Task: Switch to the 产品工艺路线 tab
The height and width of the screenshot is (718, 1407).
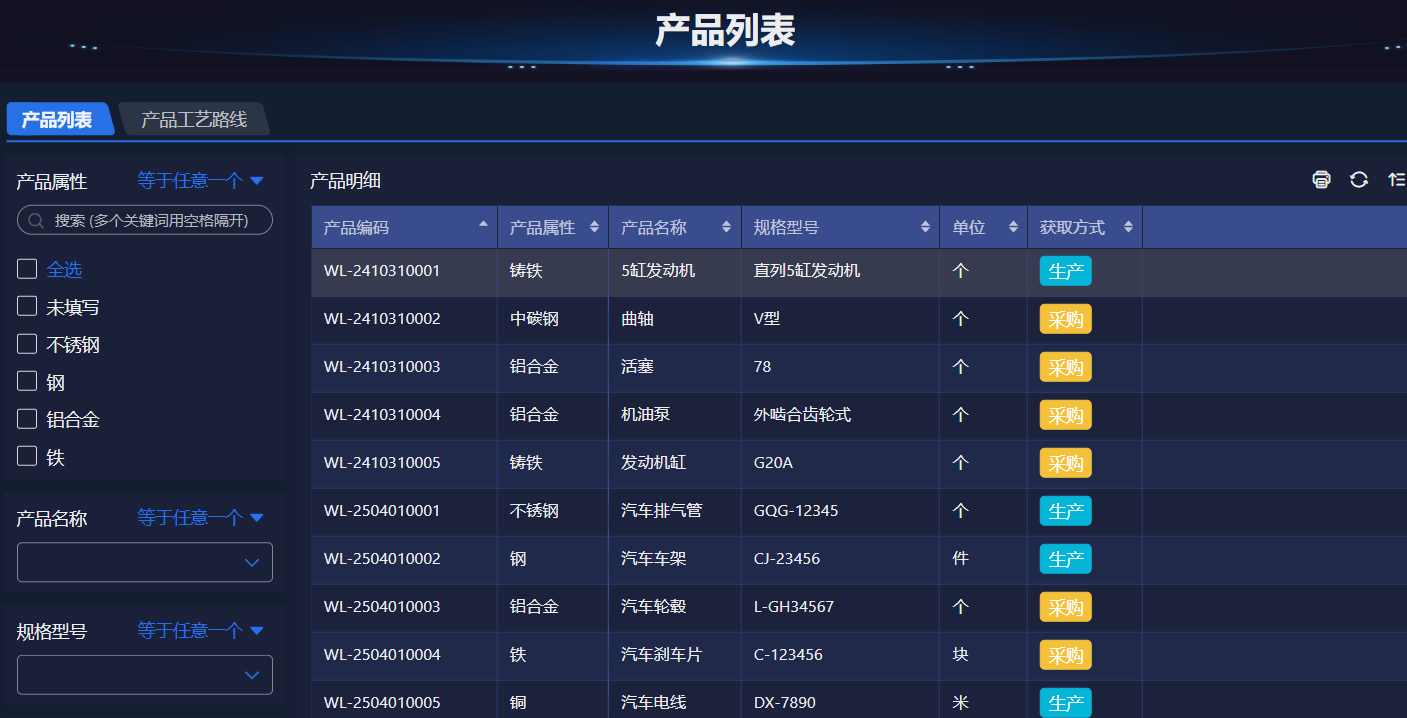Action: click(x=194, y=119)
